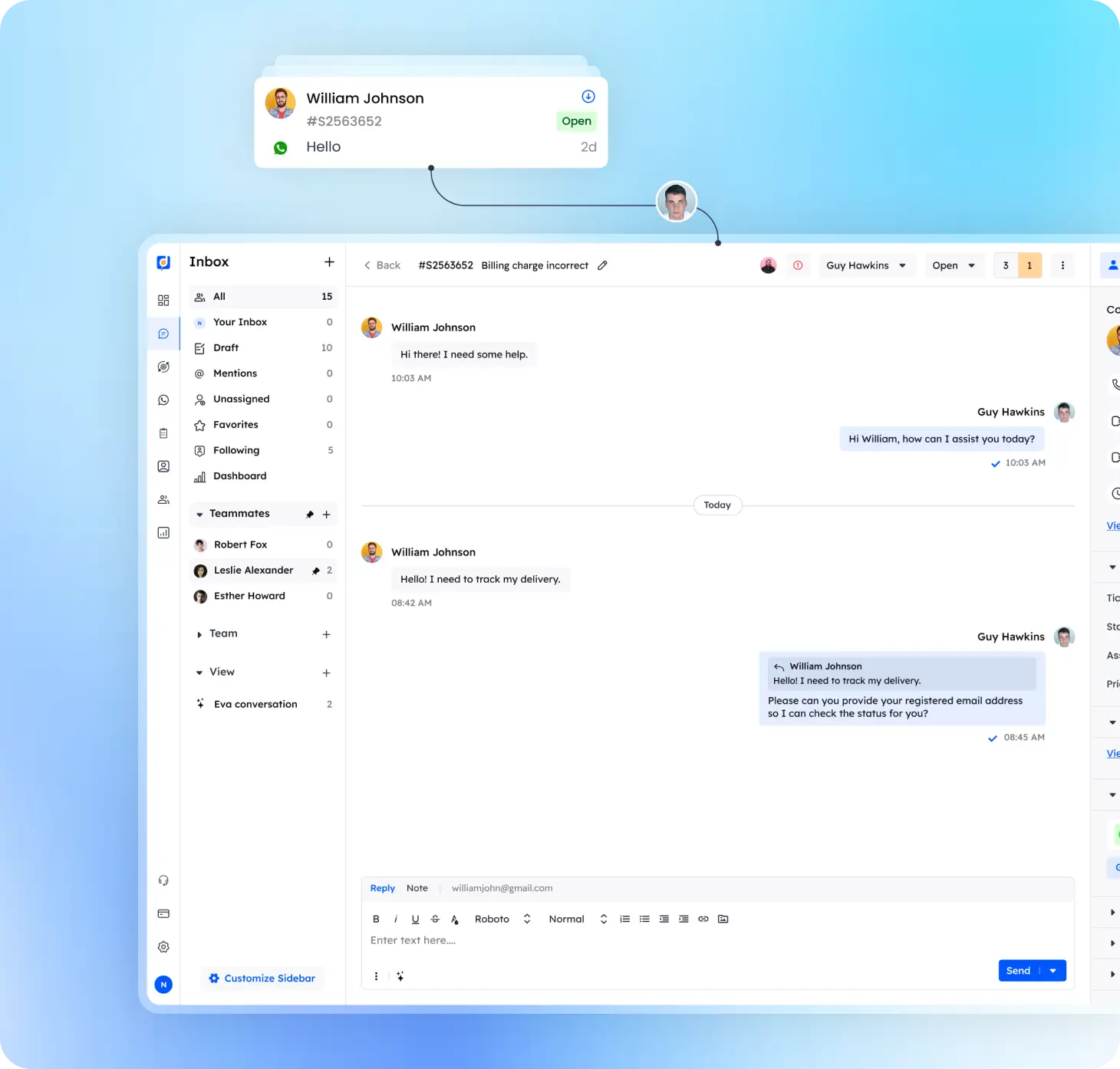Screen dimensions: 1120x1069
Task: Open the contacts card icon in left rail
Action: [163, 466]
